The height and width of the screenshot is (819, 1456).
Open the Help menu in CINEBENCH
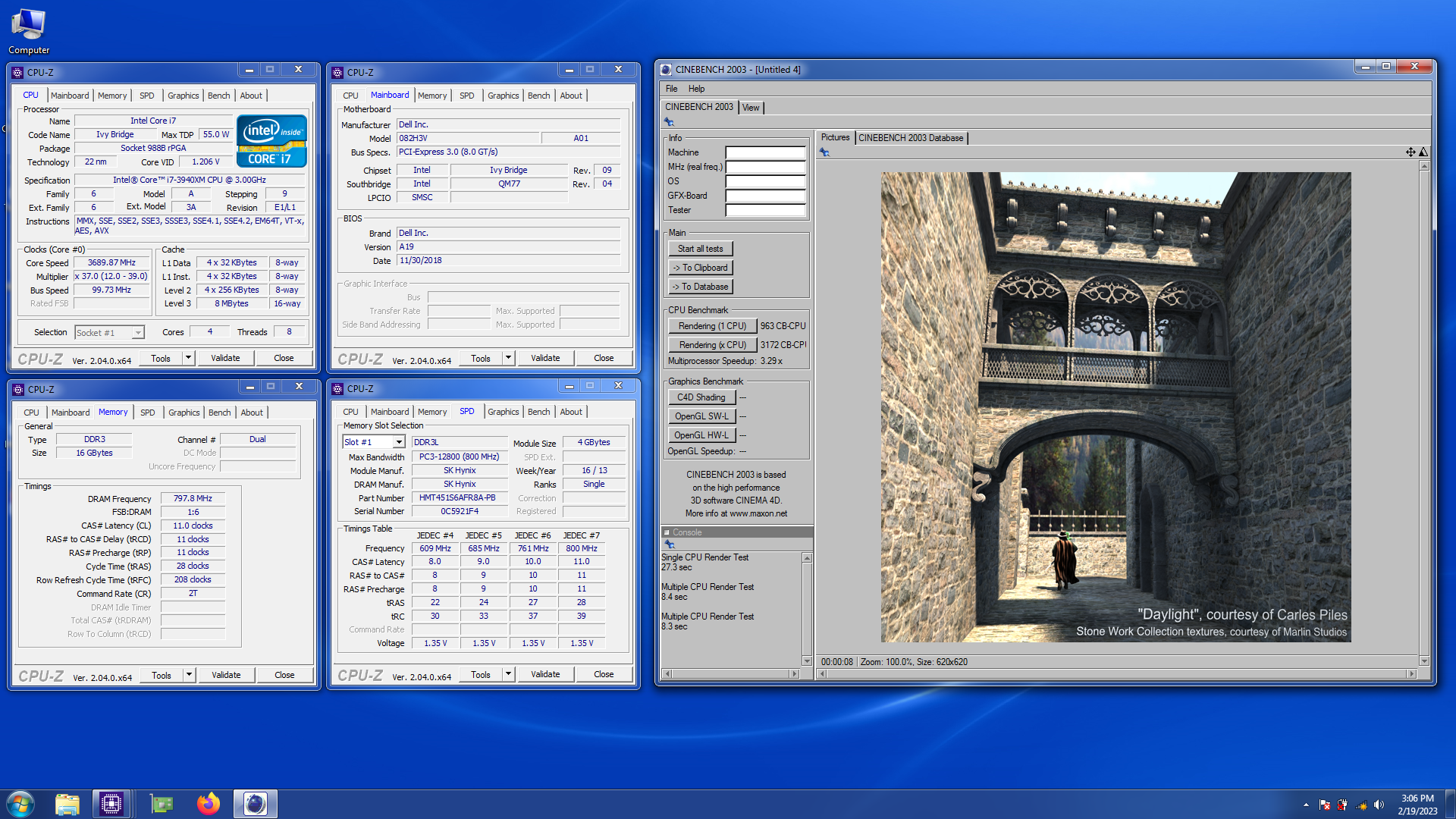[696, 89]
